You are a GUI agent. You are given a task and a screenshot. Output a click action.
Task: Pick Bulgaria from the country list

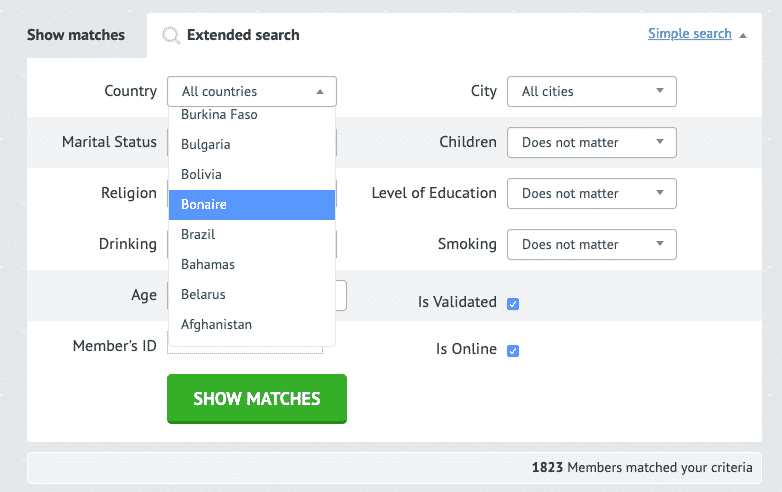252,145
